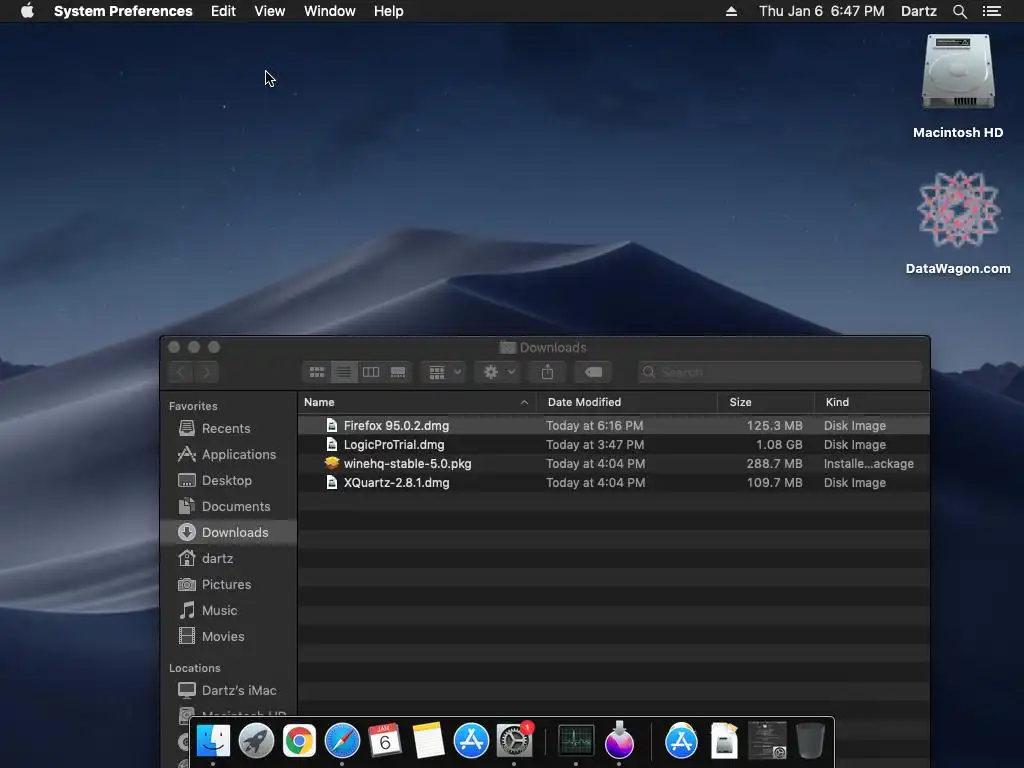Select Downloads in Finder sidebar
This screenshot has height=768, width=1024.
(228, 532)
